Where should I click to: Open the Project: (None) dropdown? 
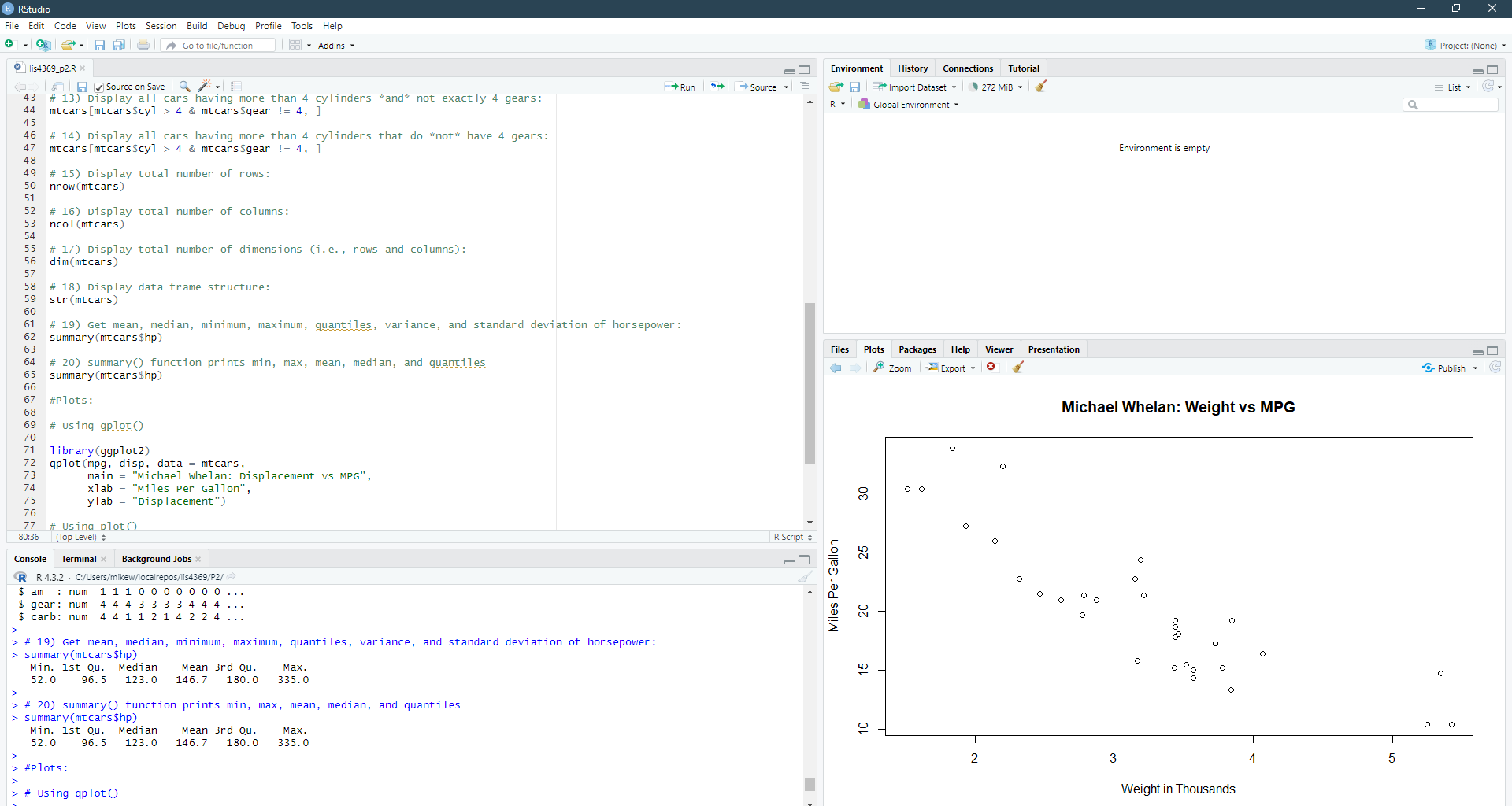(x=1466, y=46)
